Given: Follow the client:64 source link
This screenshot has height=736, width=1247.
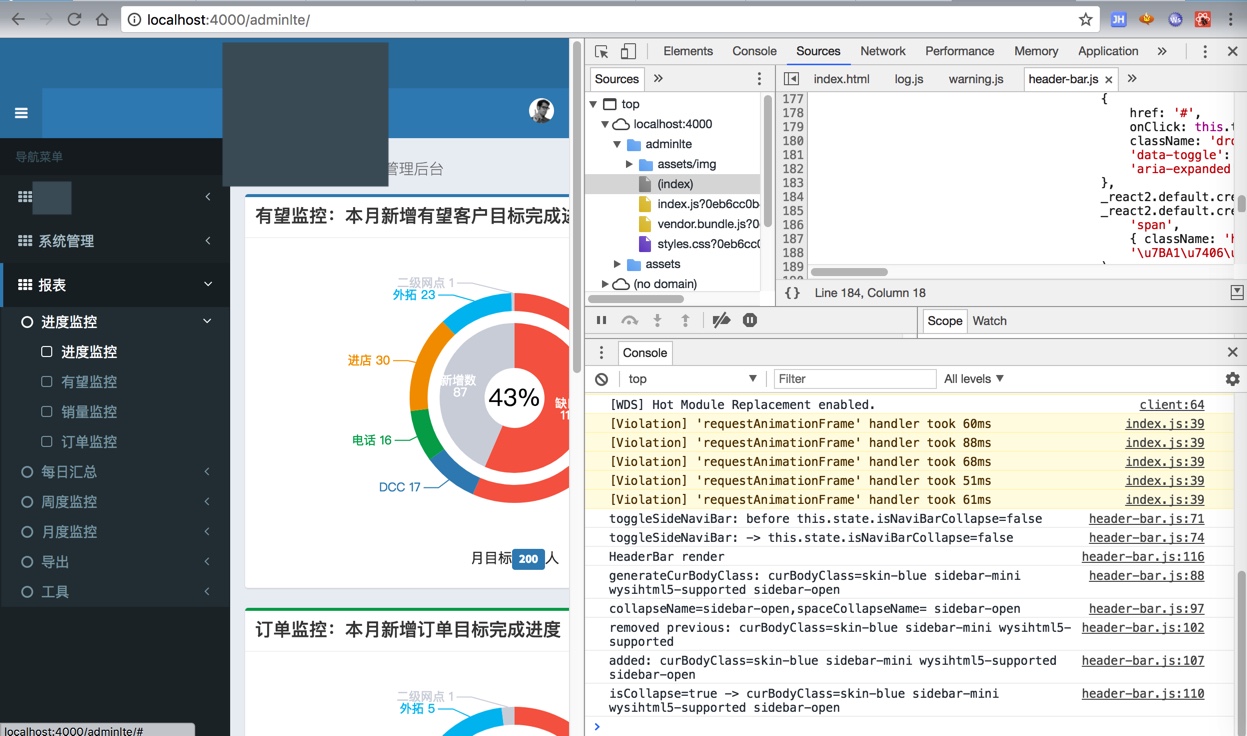Looking at the screenshot, I should coord(1172,405).
